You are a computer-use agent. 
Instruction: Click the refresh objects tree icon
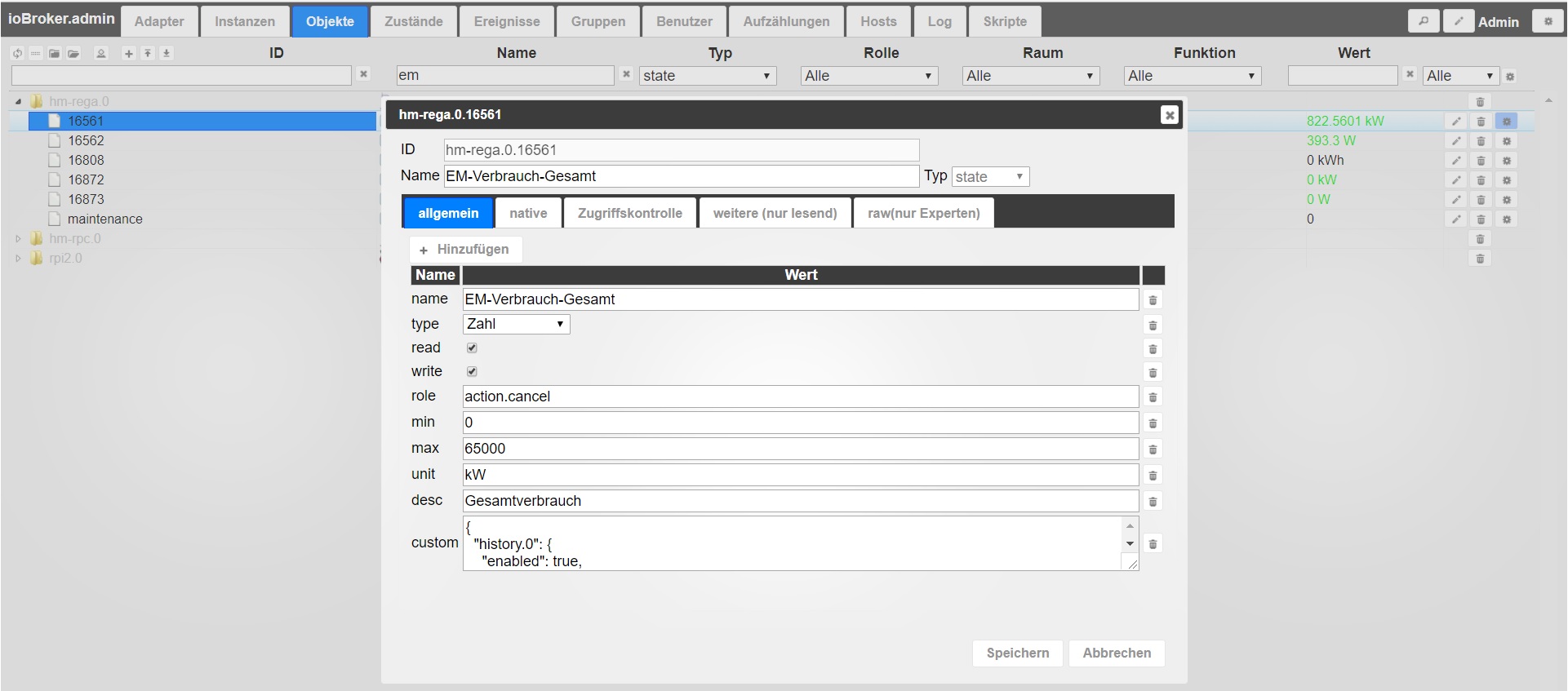click(17, 53)
